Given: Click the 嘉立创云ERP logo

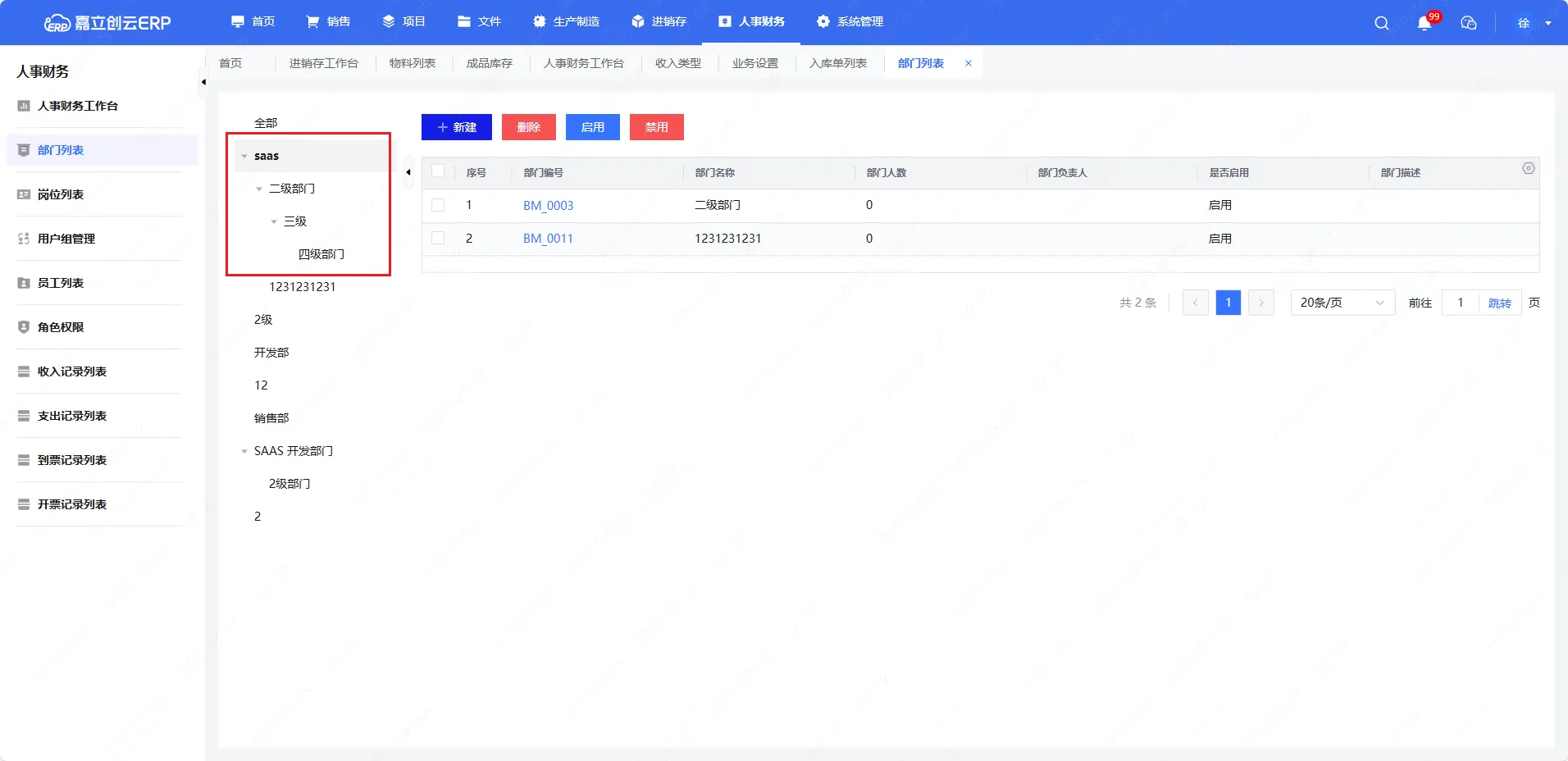Looking at the screenshot, I should (x=107, y=23).
